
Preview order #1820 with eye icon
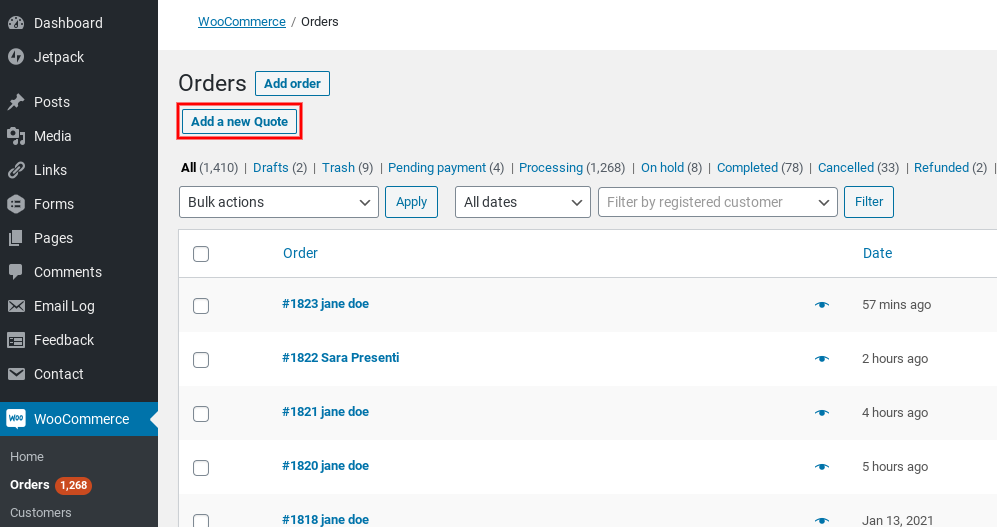822,467
